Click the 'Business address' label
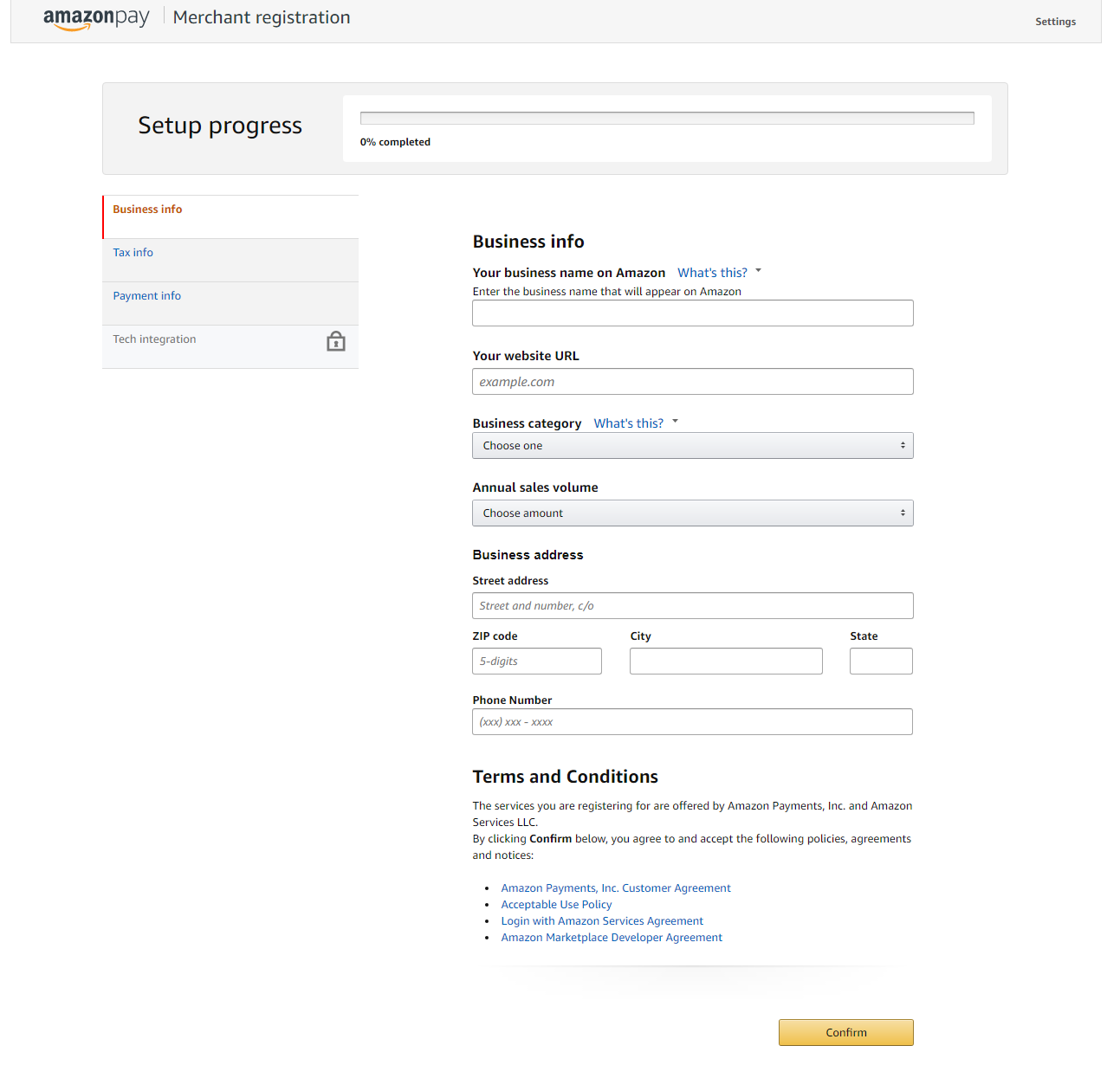 point(528,555)
